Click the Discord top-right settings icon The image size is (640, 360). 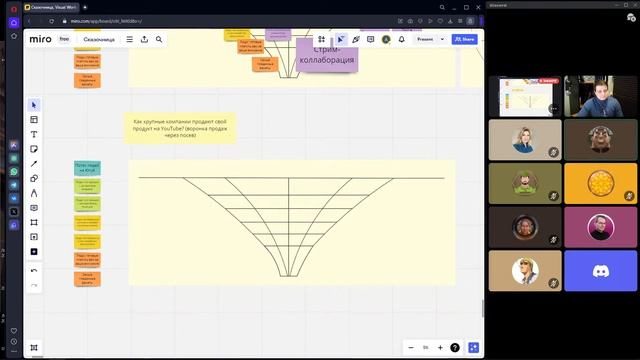point(631,17)
